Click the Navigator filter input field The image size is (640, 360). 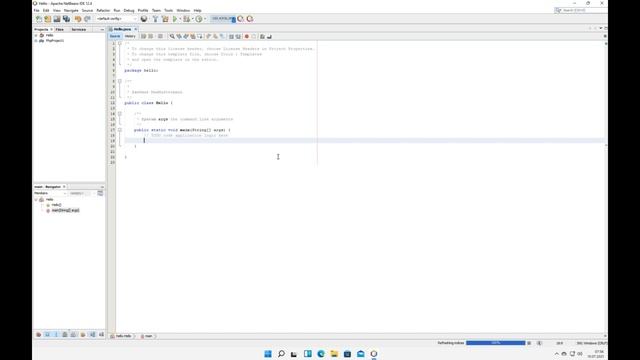point(80,193)
